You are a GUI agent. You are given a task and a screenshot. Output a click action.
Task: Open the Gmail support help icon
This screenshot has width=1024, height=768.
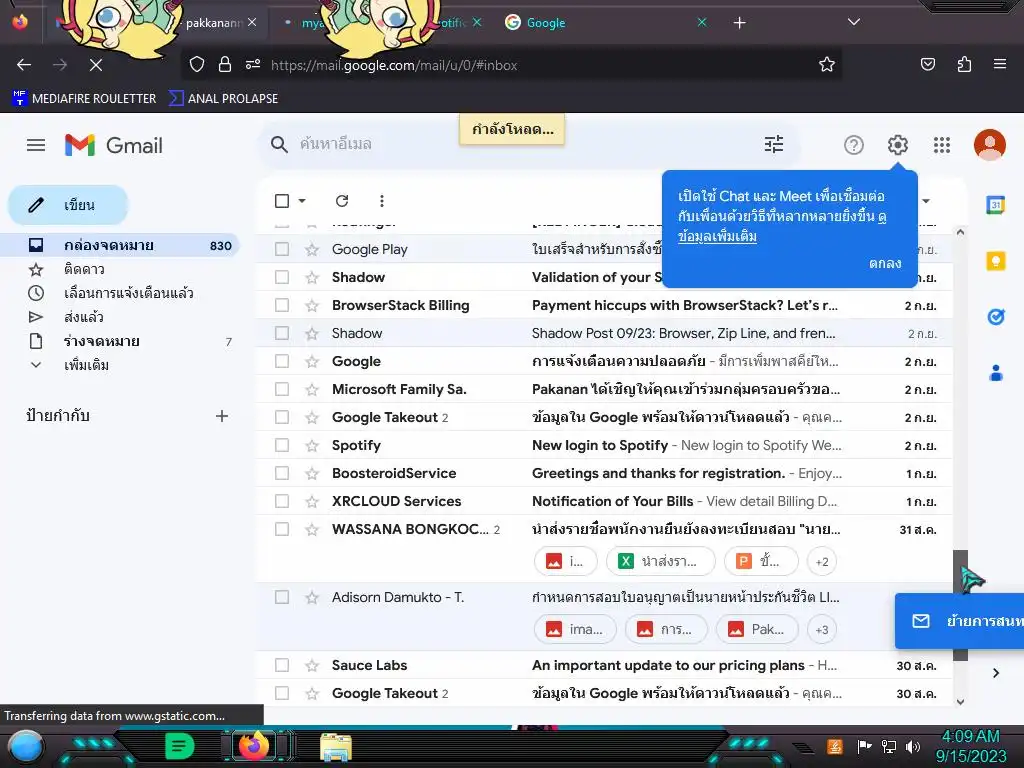(854, 145)
